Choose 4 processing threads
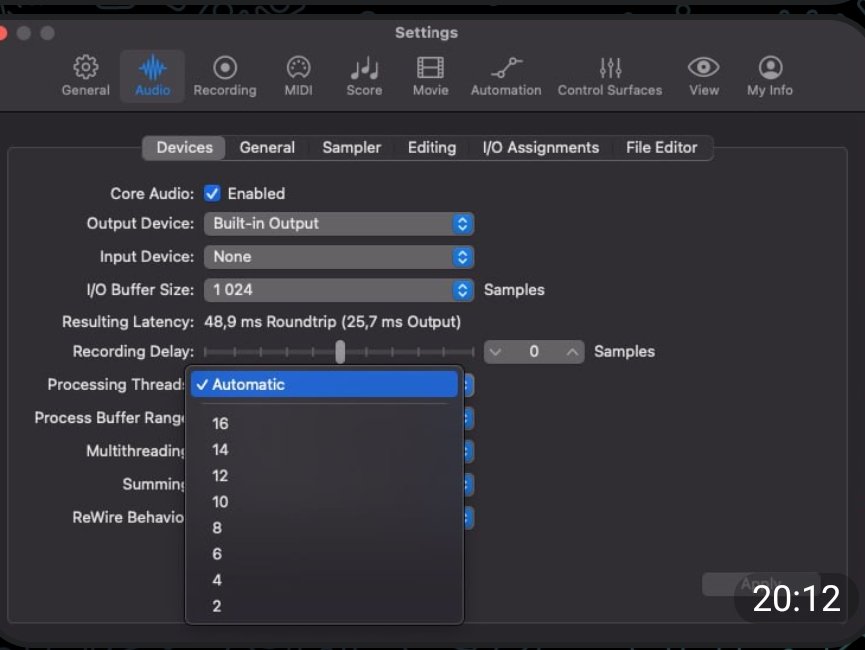The height and width of the screenshot is (650, 865). [324, 580]
